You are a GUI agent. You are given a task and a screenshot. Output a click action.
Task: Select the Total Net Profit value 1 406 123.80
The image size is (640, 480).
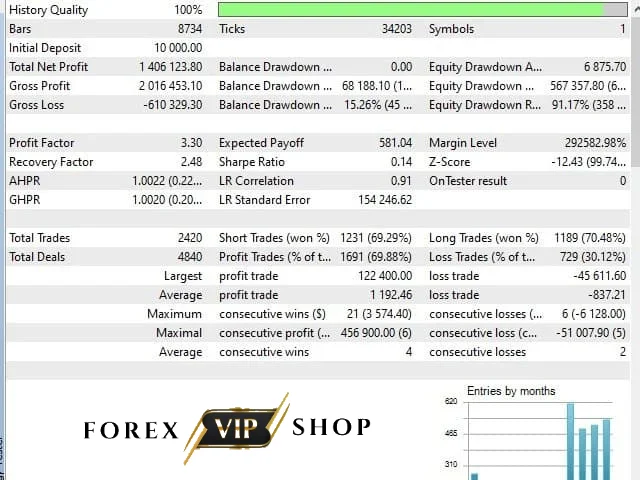pos(171,67)
